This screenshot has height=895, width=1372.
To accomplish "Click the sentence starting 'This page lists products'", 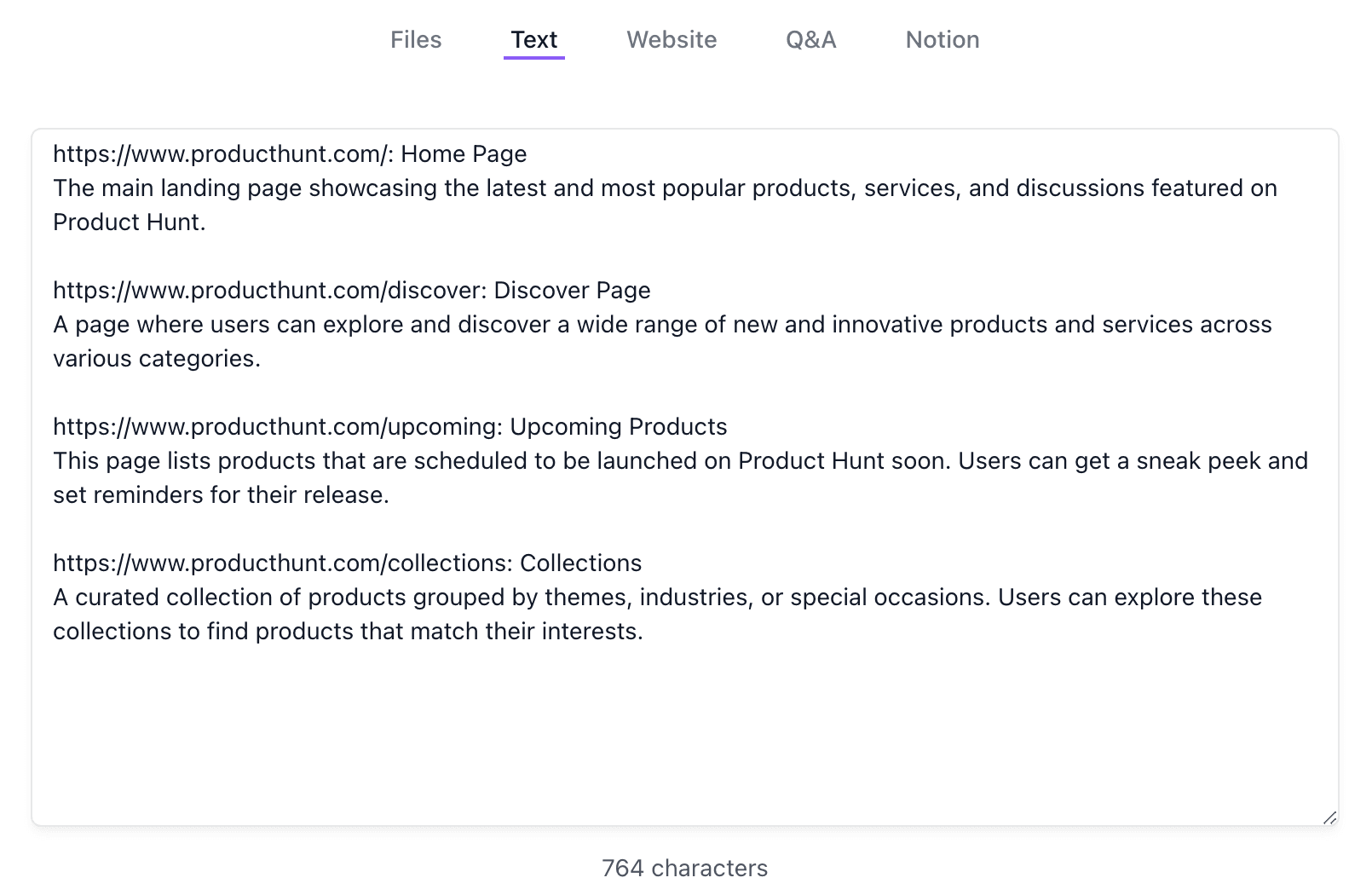I will pos(680,477).
